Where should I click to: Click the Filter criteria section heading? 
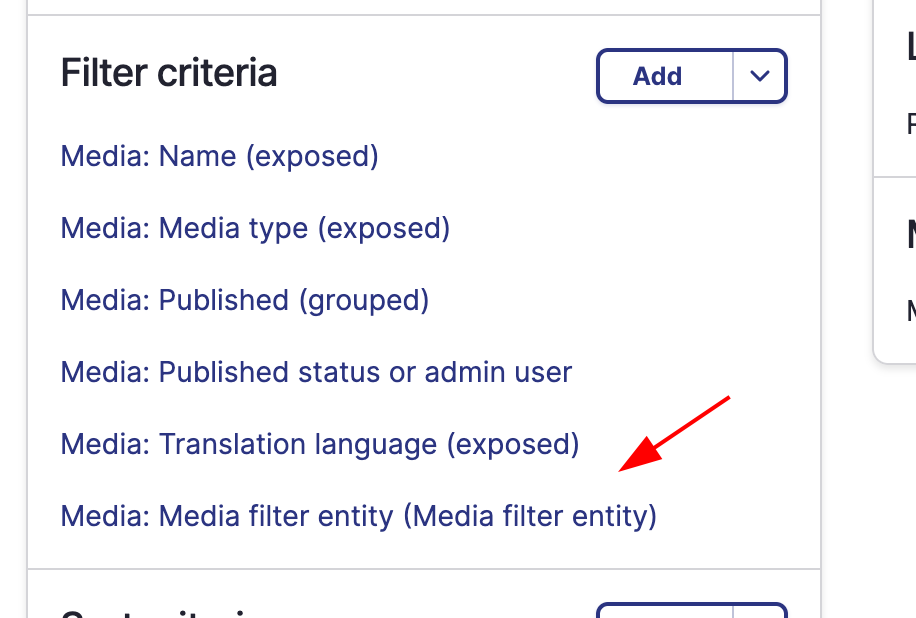pyautogui.click(x=169, y=73)
